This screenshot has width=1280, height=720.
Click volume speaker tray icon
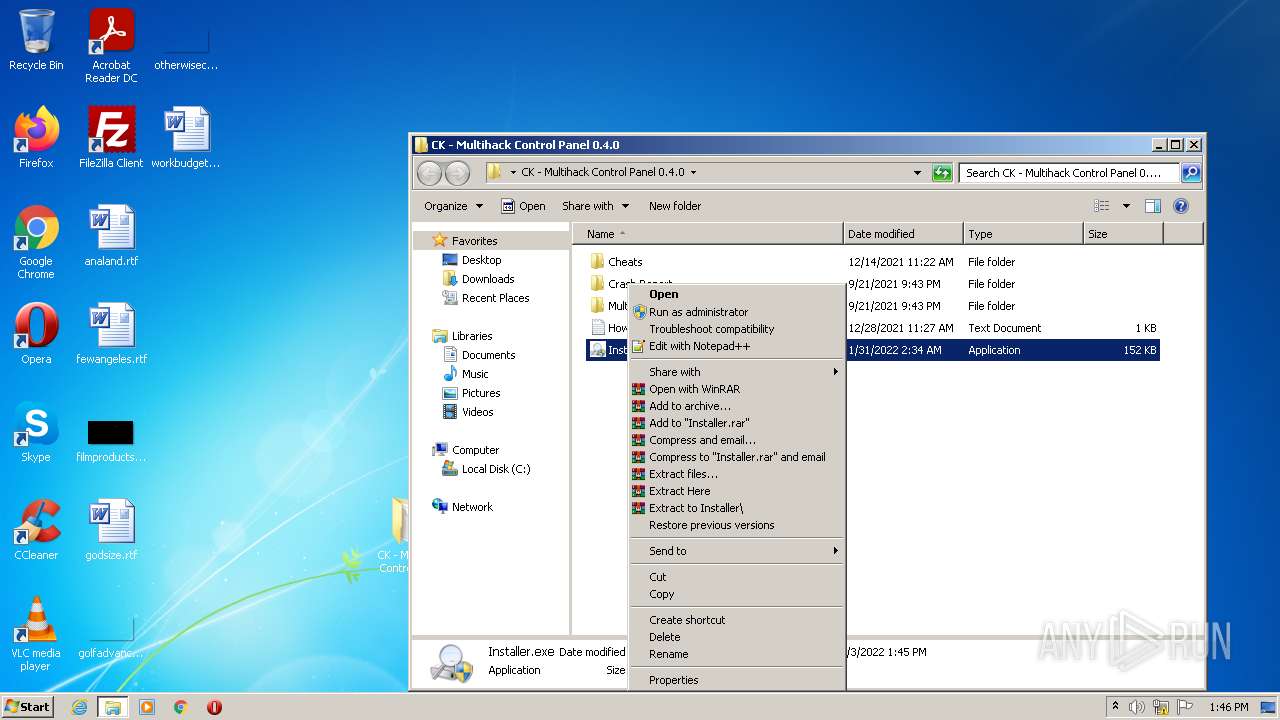pos(1137,707)
